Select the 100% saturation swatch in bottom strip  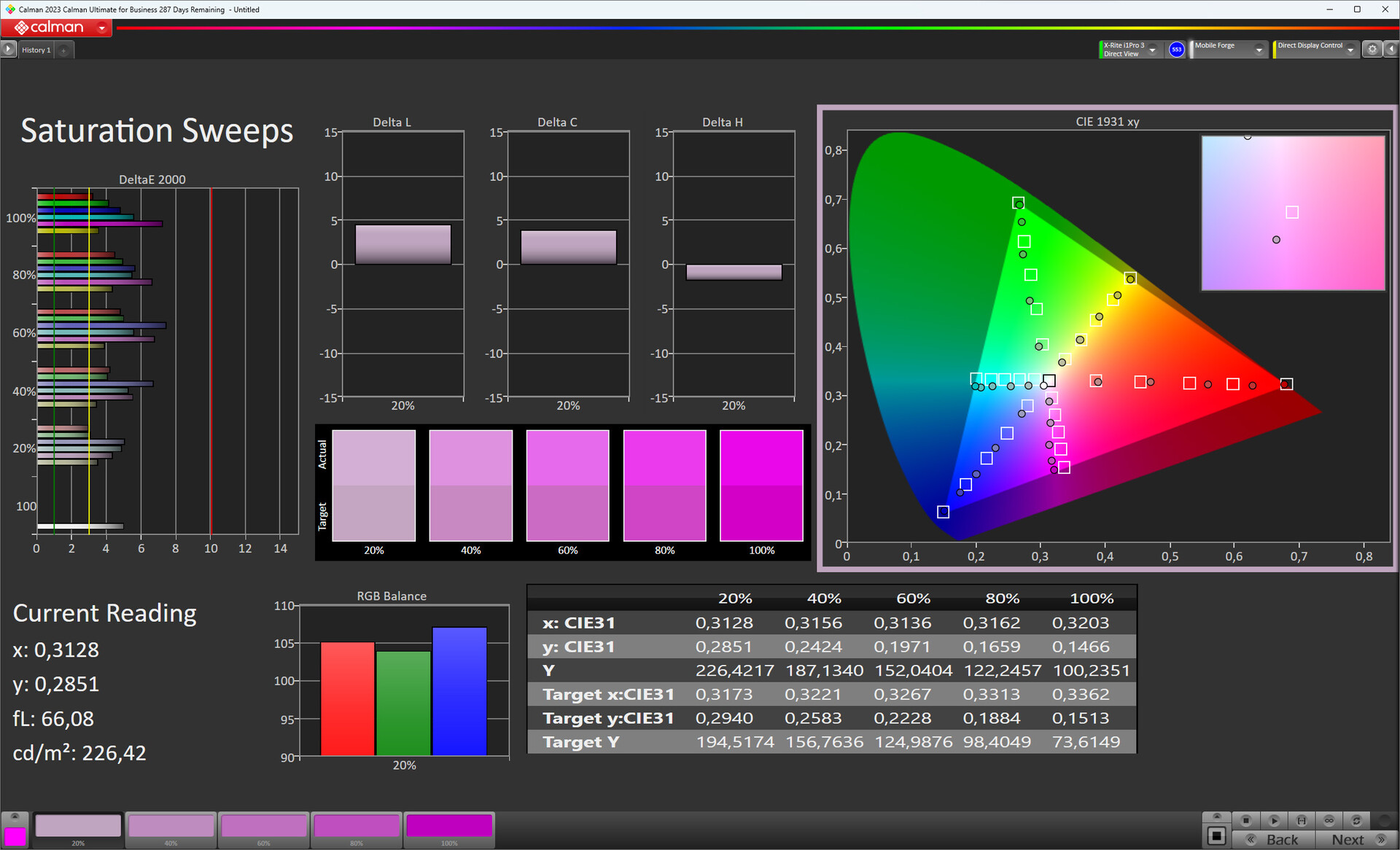coord(449,830)
